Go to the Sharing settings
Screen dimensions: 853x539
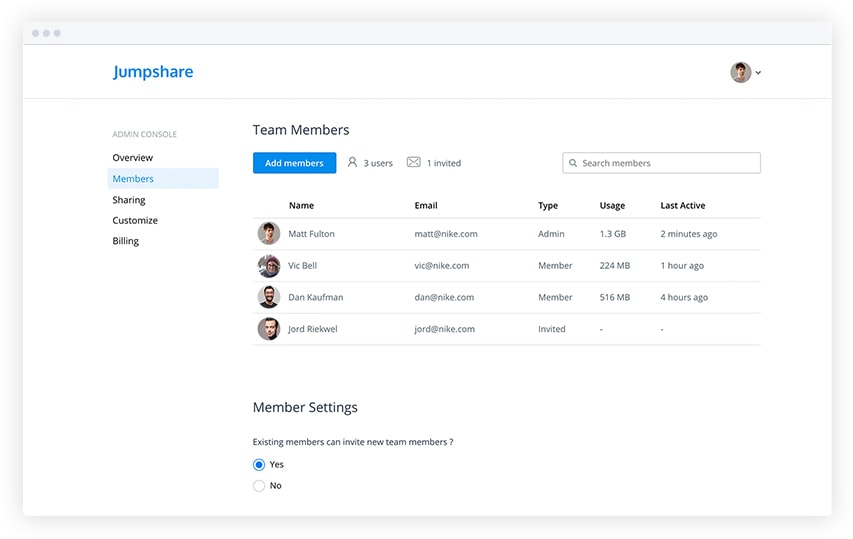[129, 200]
